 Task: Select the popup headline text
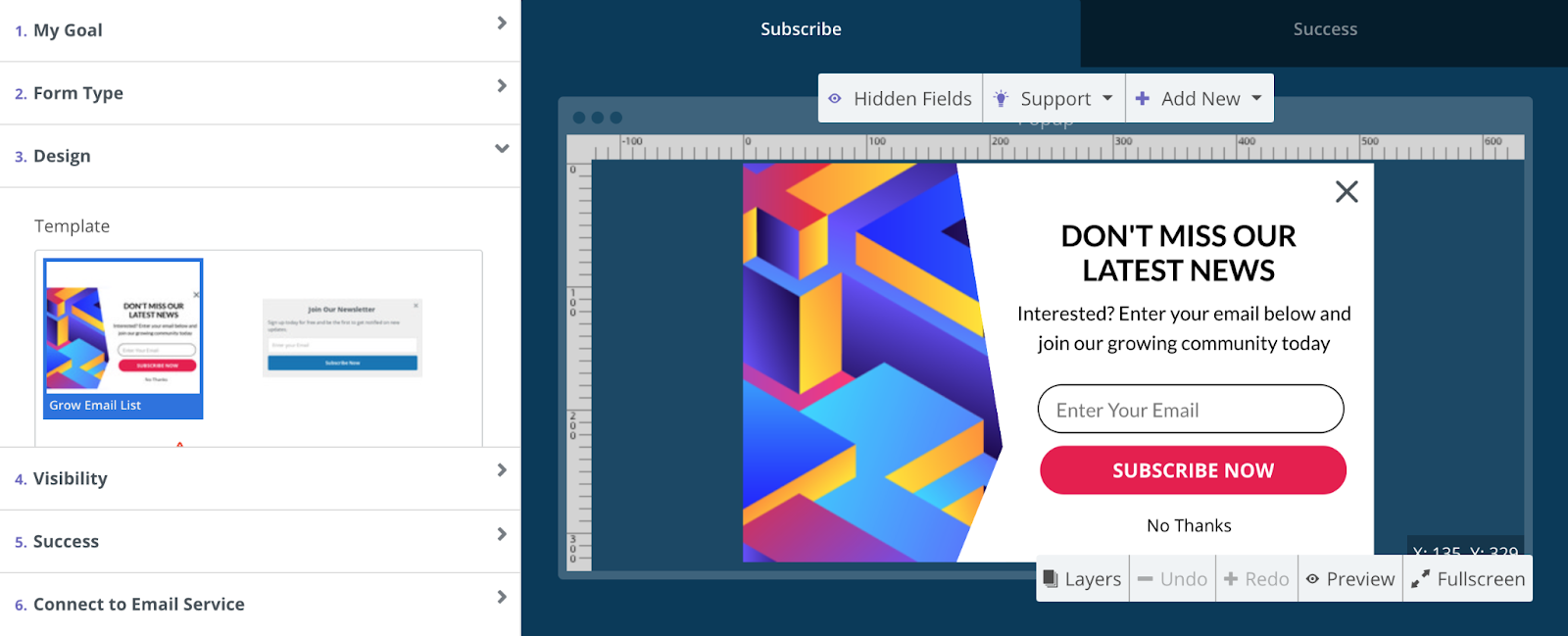pos(1178,253)
